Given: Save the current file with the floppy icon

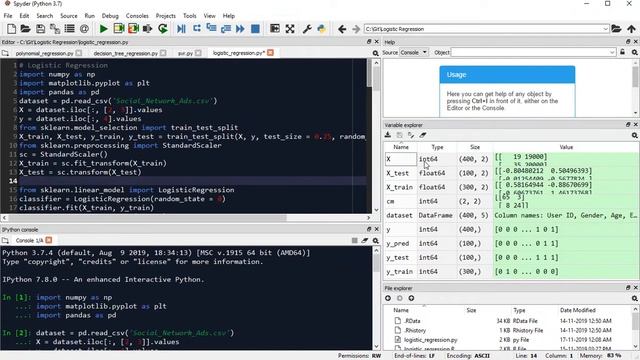Looking at the screenshot, I should coord(40,29).
